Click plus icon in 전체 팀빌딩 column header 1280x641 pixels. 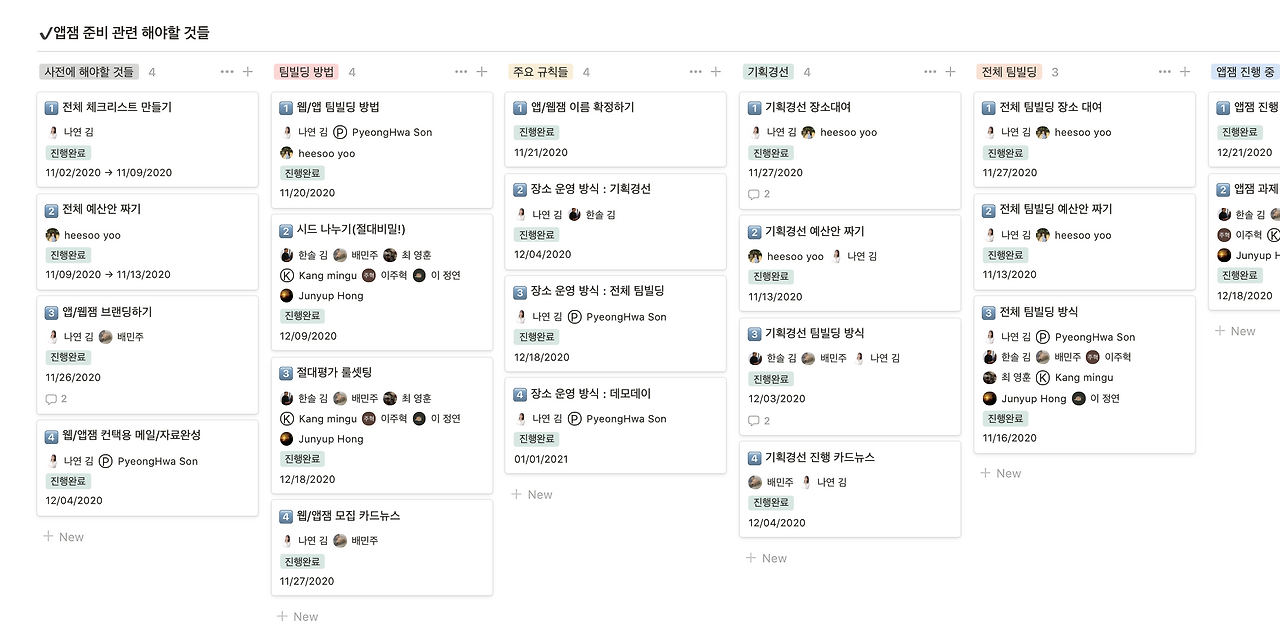[x=1185, y=72]
